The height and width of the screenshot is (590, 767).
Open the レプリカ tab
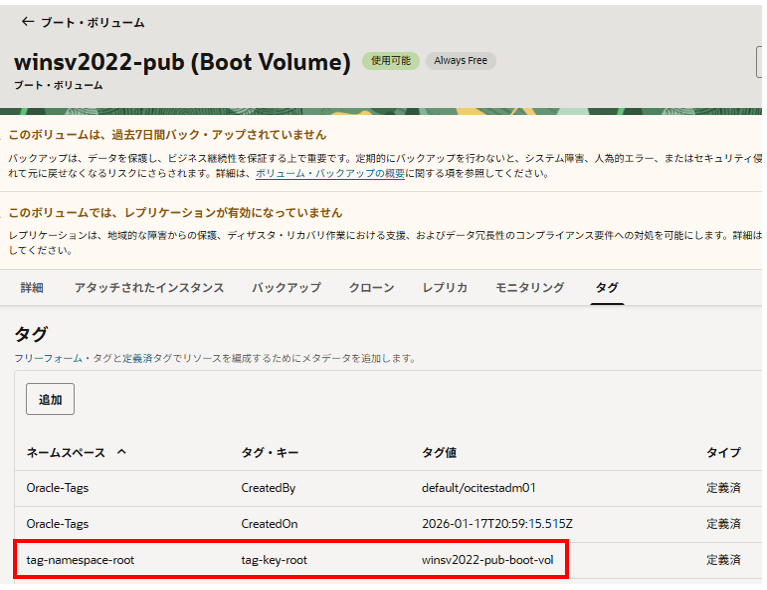coord(444,287)
